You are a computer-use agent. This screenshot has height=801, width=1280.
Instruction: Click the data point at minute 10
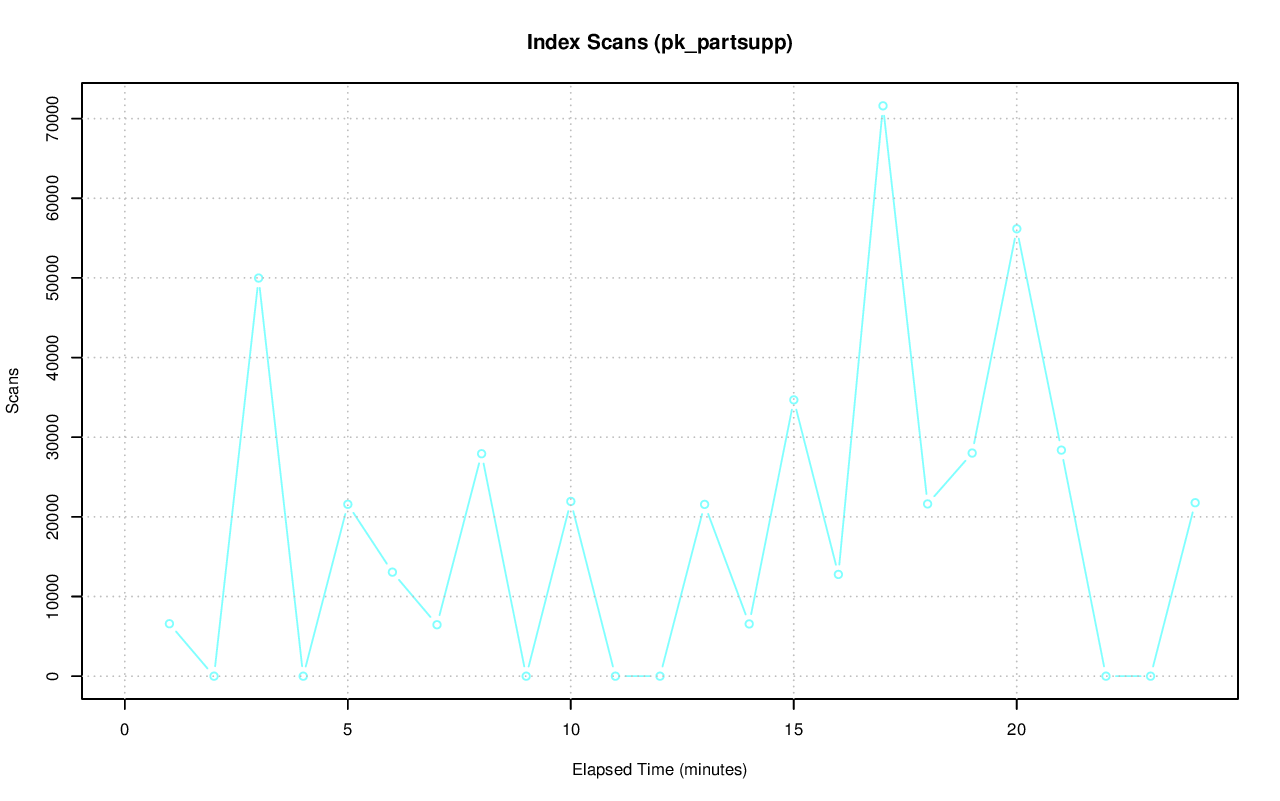[x=570, y=502]
